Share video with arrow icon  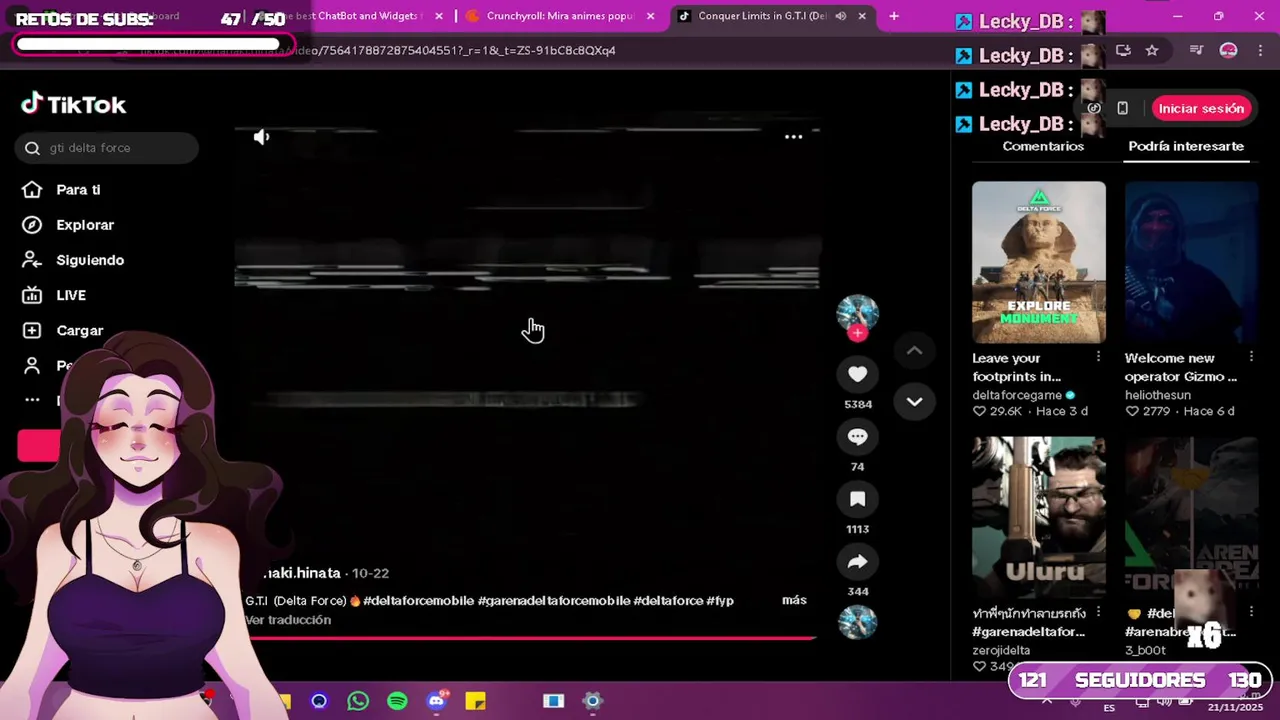tap(857, 562)
